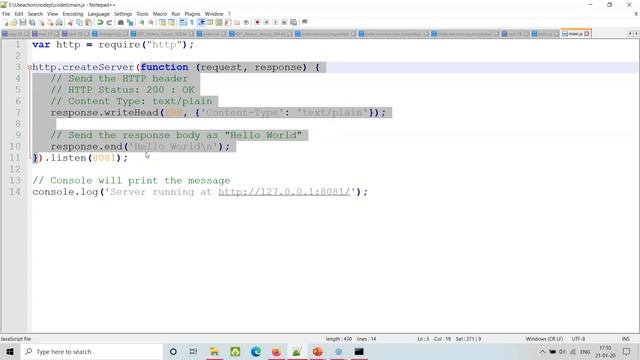The image size is (640, 360).
Task: Run macro multiple times icon
Action: 284,22
